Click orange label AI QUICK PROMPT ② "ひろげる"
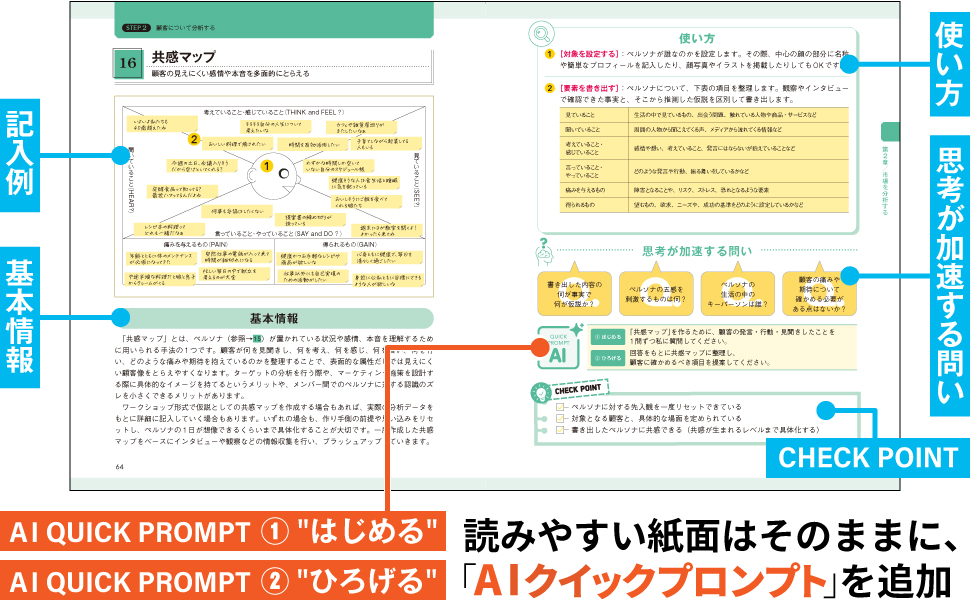 (223, 581)
